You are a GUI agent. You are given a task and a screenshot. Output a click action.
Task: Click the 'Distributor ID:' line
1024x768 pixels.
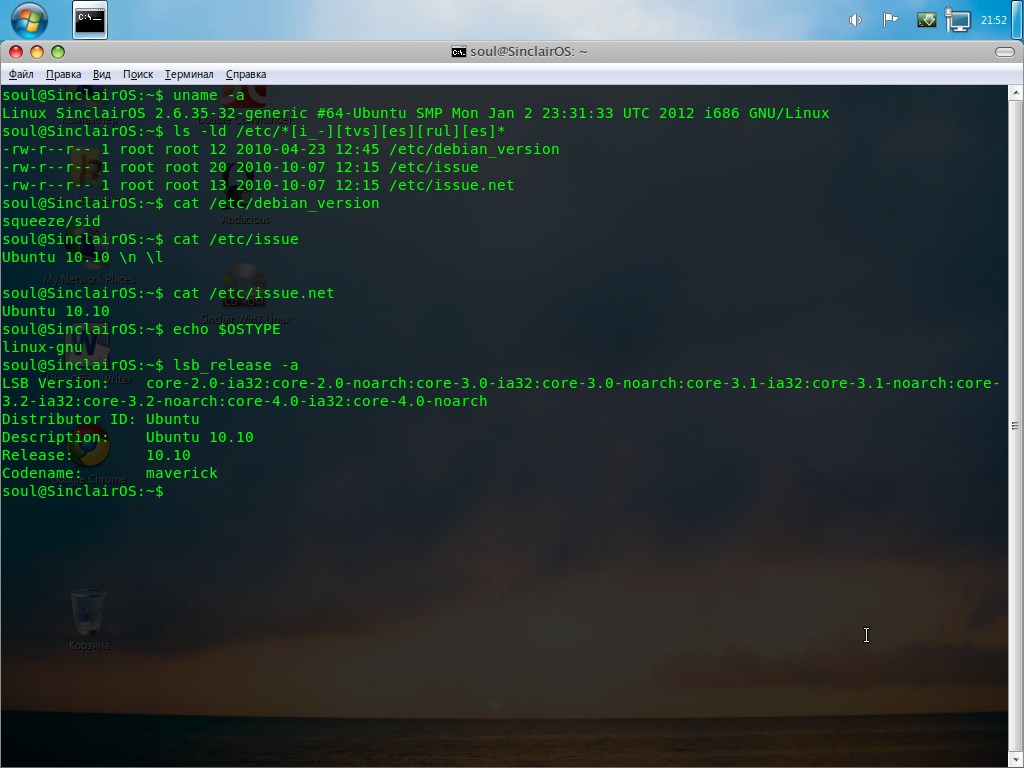(101, 419)
